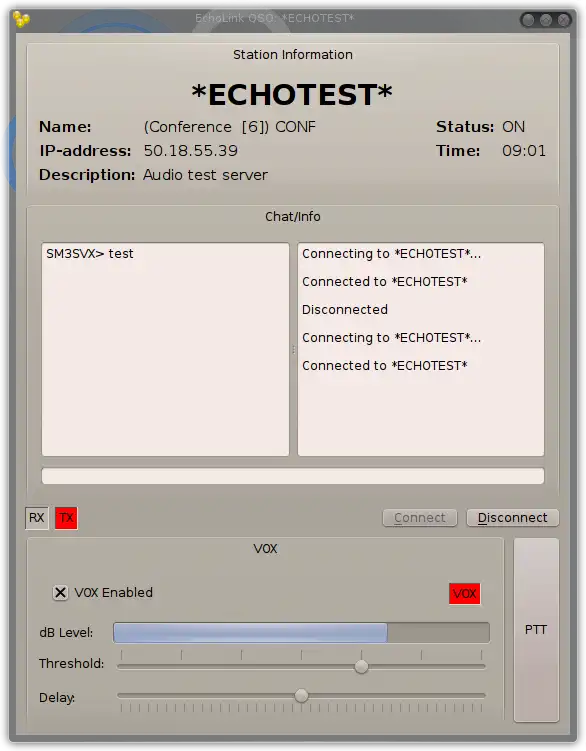Click the 'SM3SVX> test' chat message
586x751 pixels.
[90, 254]
